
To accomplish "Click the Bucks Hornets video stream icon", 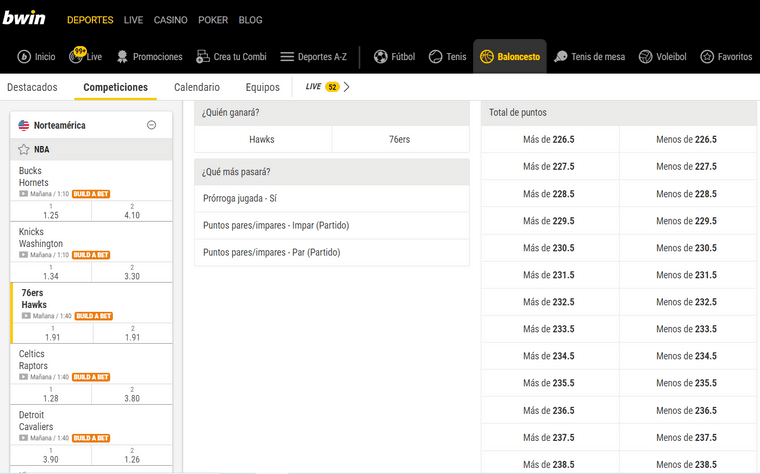I will pyautogui.click(x=23, y=194).
